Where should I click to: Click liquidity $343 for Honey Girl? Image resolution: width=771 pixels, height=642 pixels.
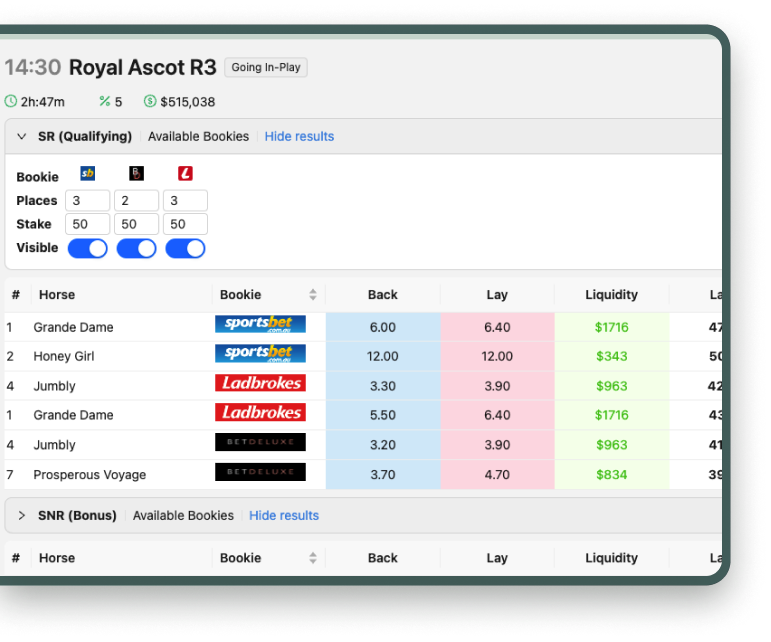pyautogui.click(x=612, y=356)
